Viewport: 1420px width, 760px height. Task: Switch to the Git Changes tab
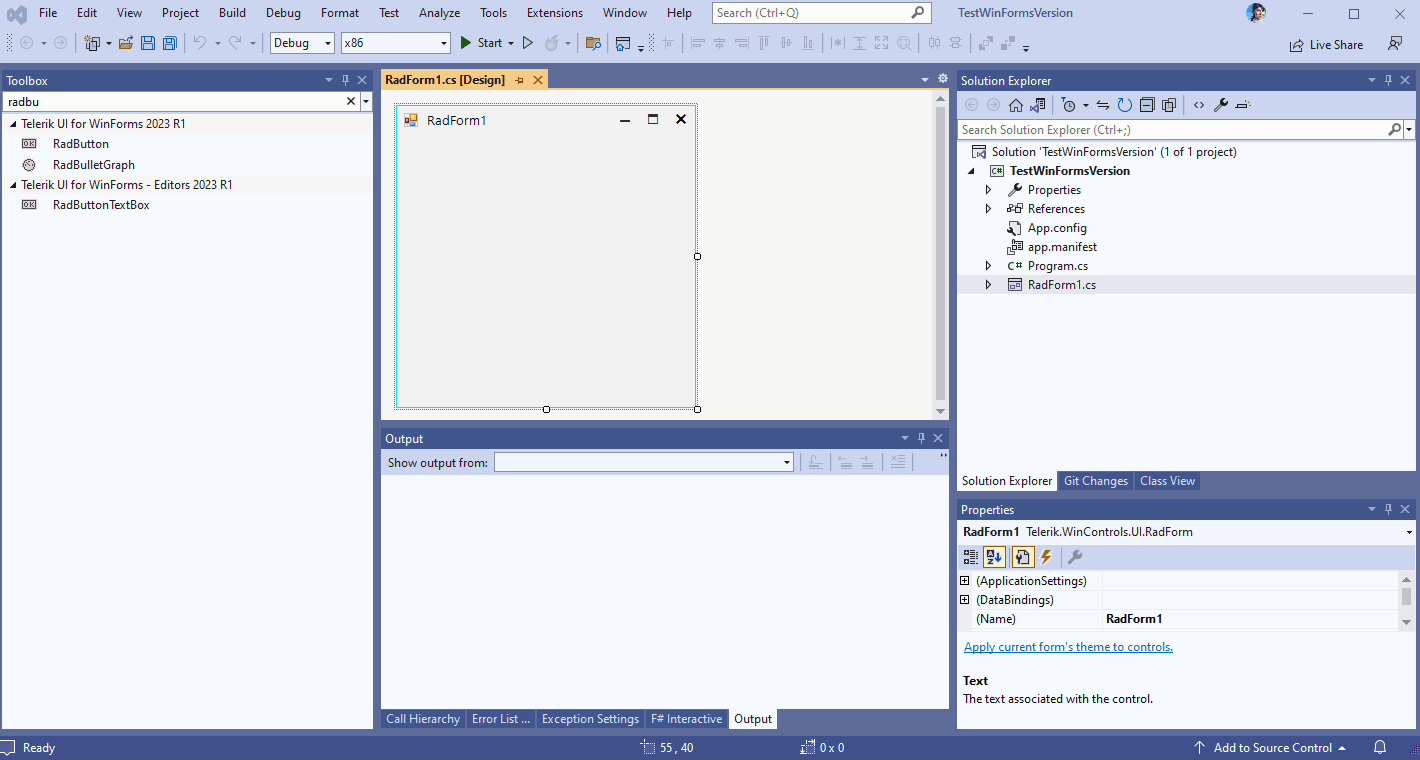1095,481
